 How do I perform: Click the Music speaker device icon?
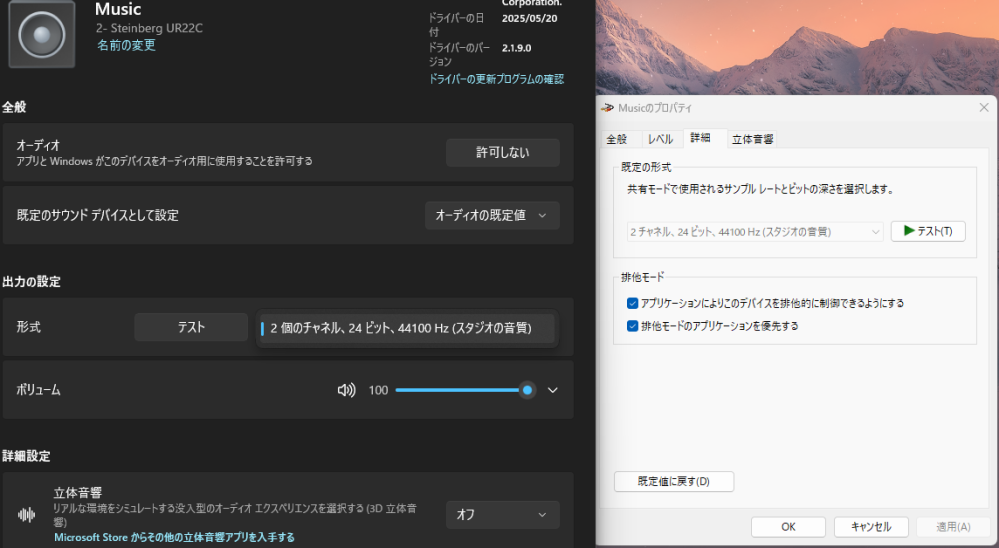41,34
